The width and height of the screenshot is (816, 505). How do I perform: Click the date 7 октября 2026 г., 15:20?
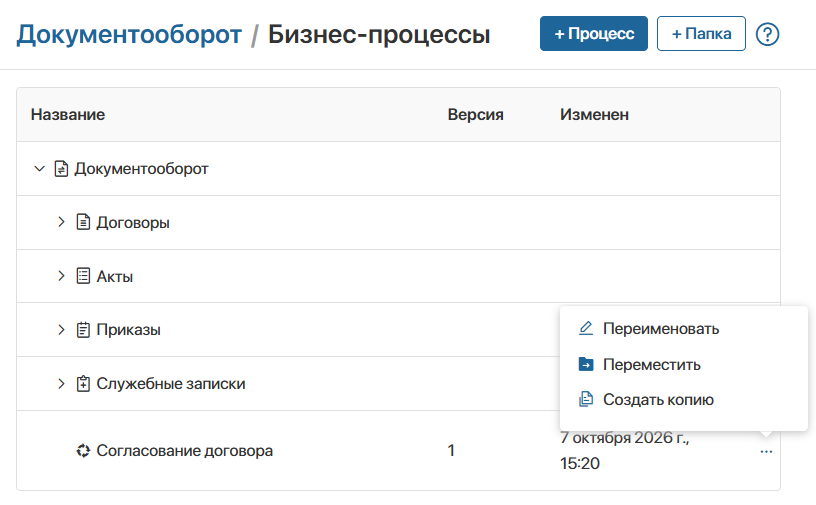click(624, 451)
